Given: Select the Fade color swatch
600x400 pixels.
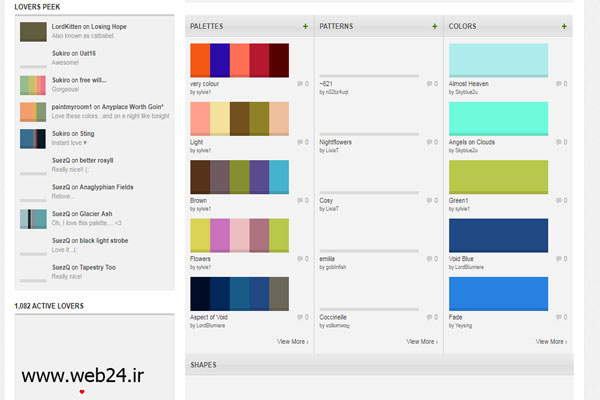Looking at the screenshot, I should tap(498, 294).
